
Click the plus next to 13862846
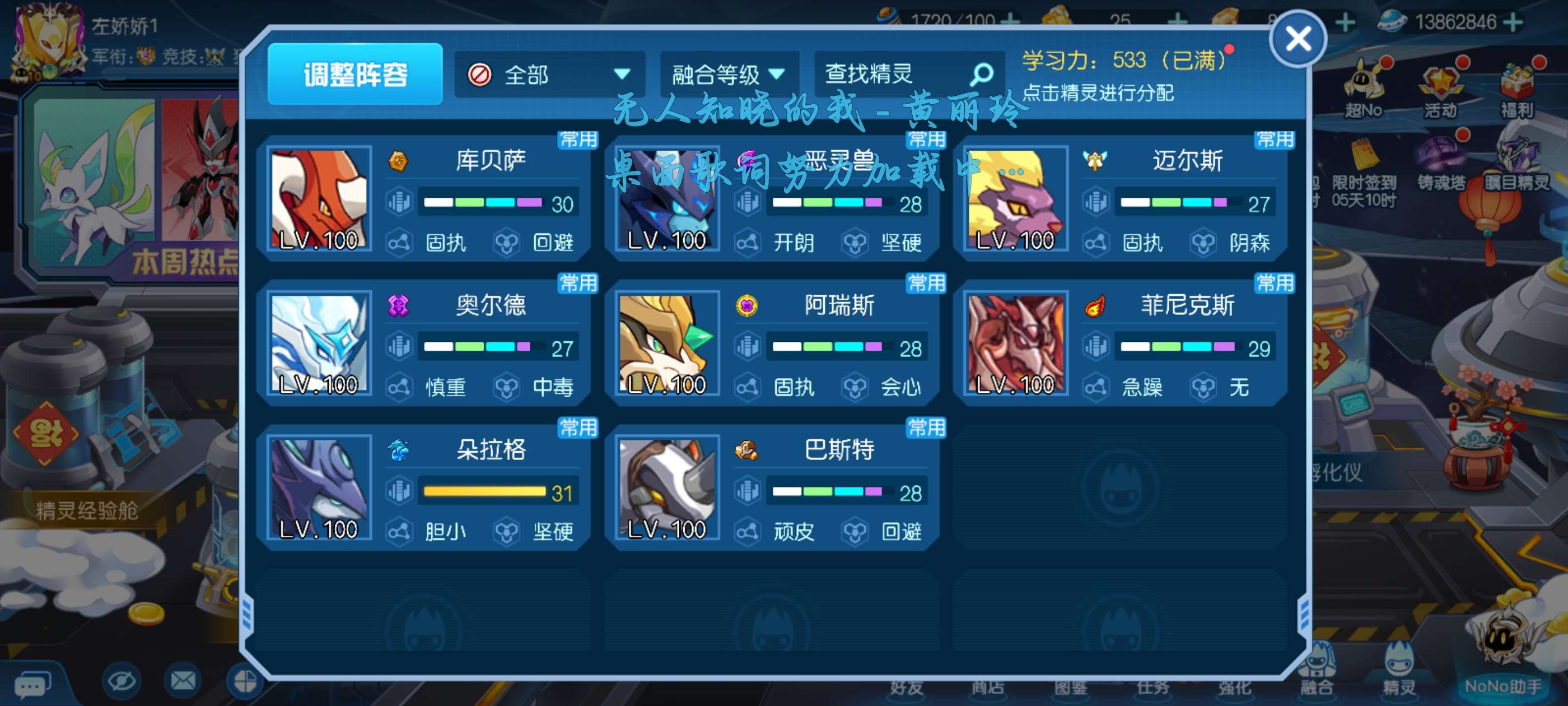pos(1513,22)
